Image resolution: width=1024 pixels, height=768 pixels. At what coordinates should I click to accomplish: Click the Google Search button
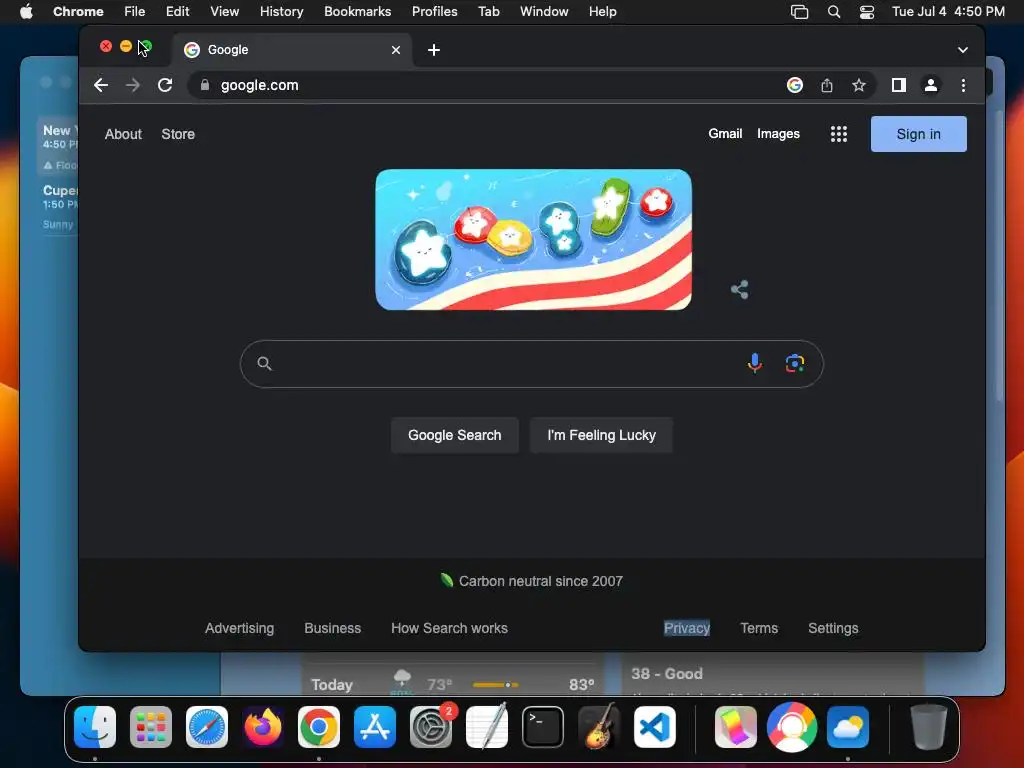[x=455, y=435]
